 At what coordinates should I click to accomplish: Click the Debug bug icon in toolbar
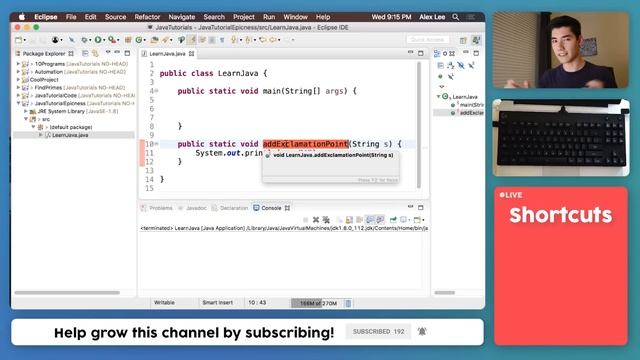point(84,40)
